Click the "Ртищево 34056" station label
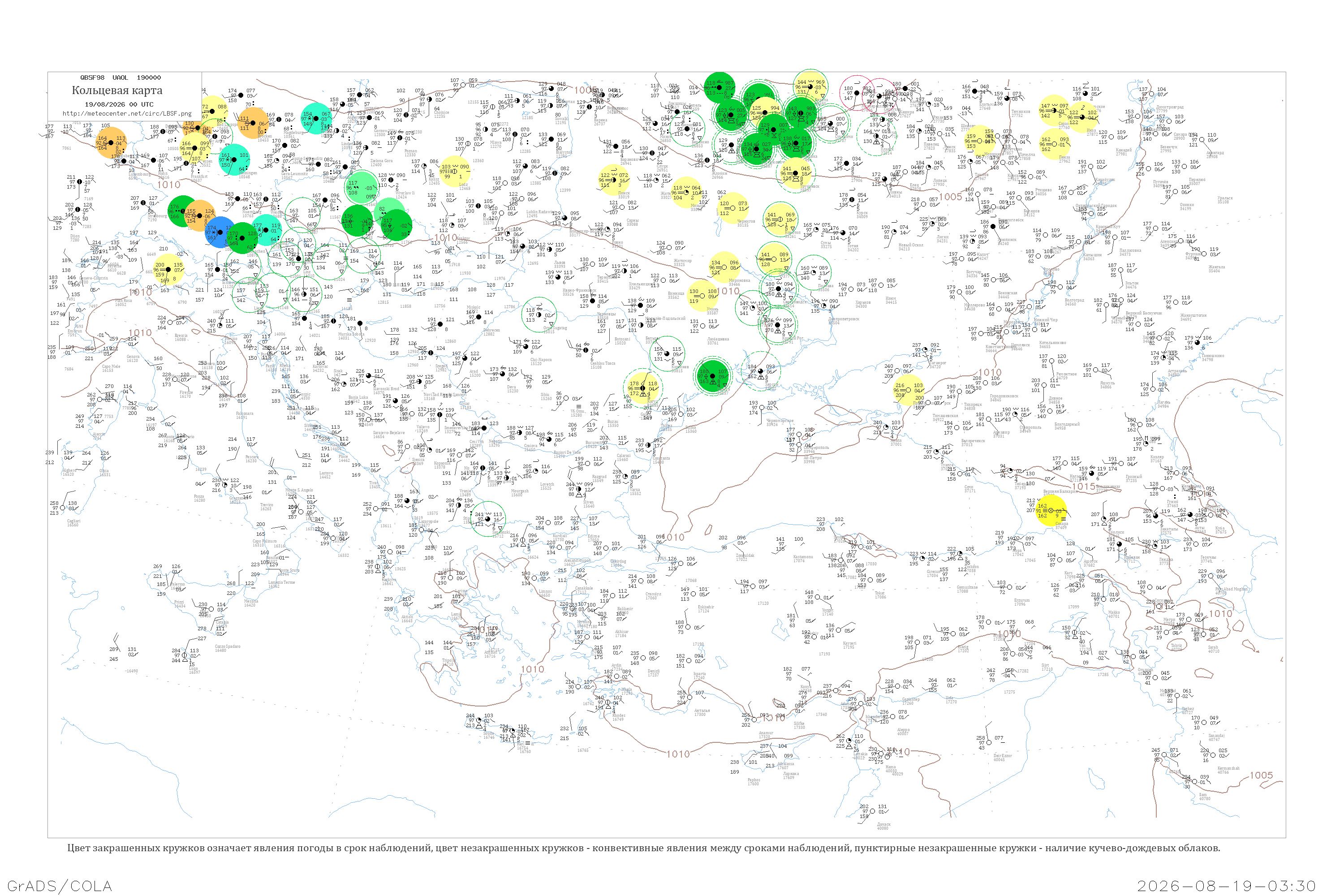1344x896 pixels. (1043, 191)
